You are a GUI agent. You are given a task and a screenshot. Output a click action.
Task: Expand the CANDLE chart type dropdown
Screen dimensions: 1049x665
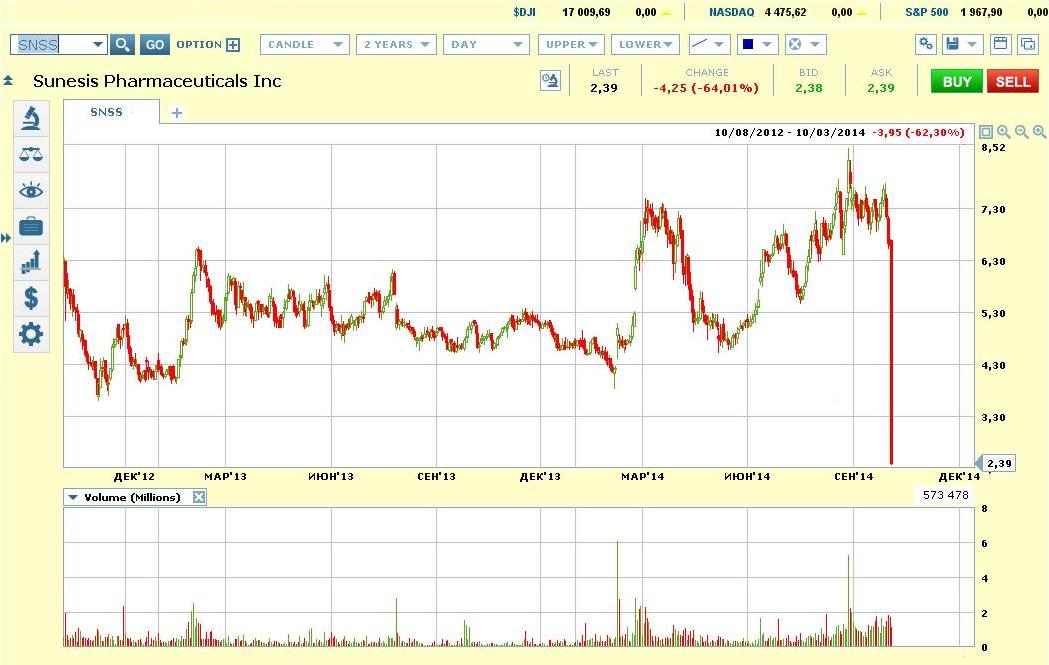click(304, 45)
